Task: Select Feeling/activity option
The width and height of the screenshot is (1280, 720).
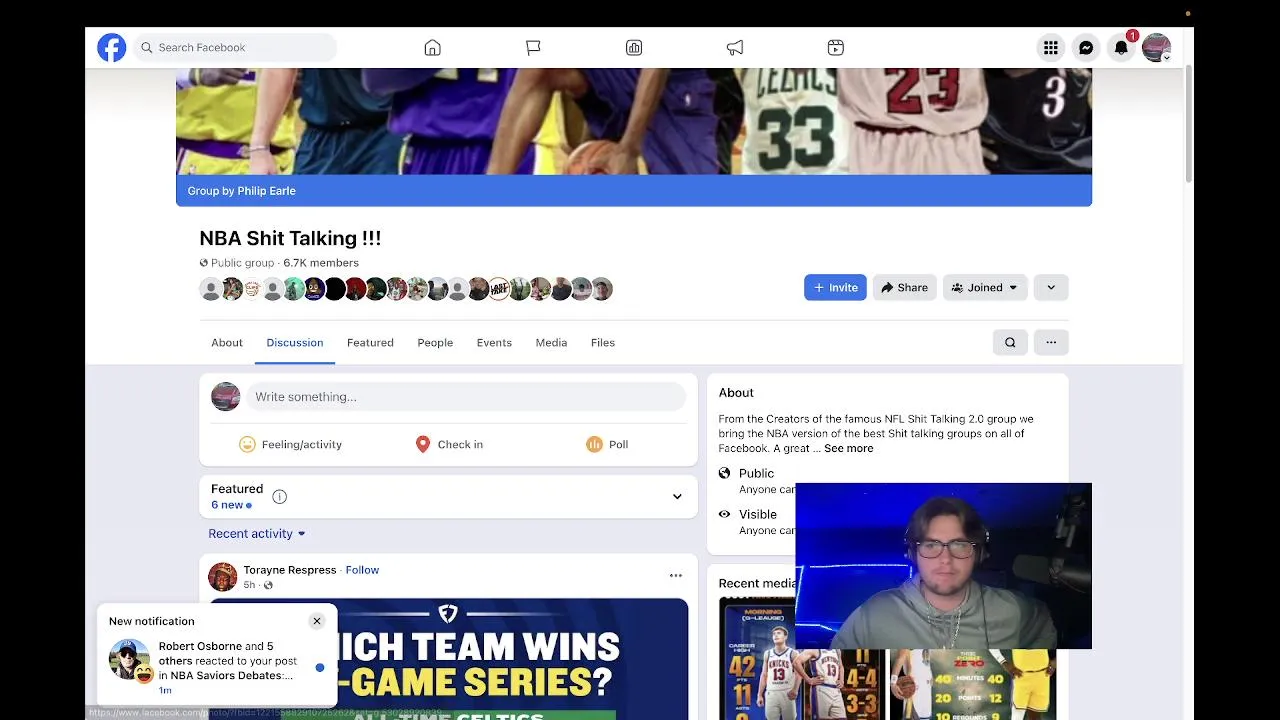Action: [291, 444]
